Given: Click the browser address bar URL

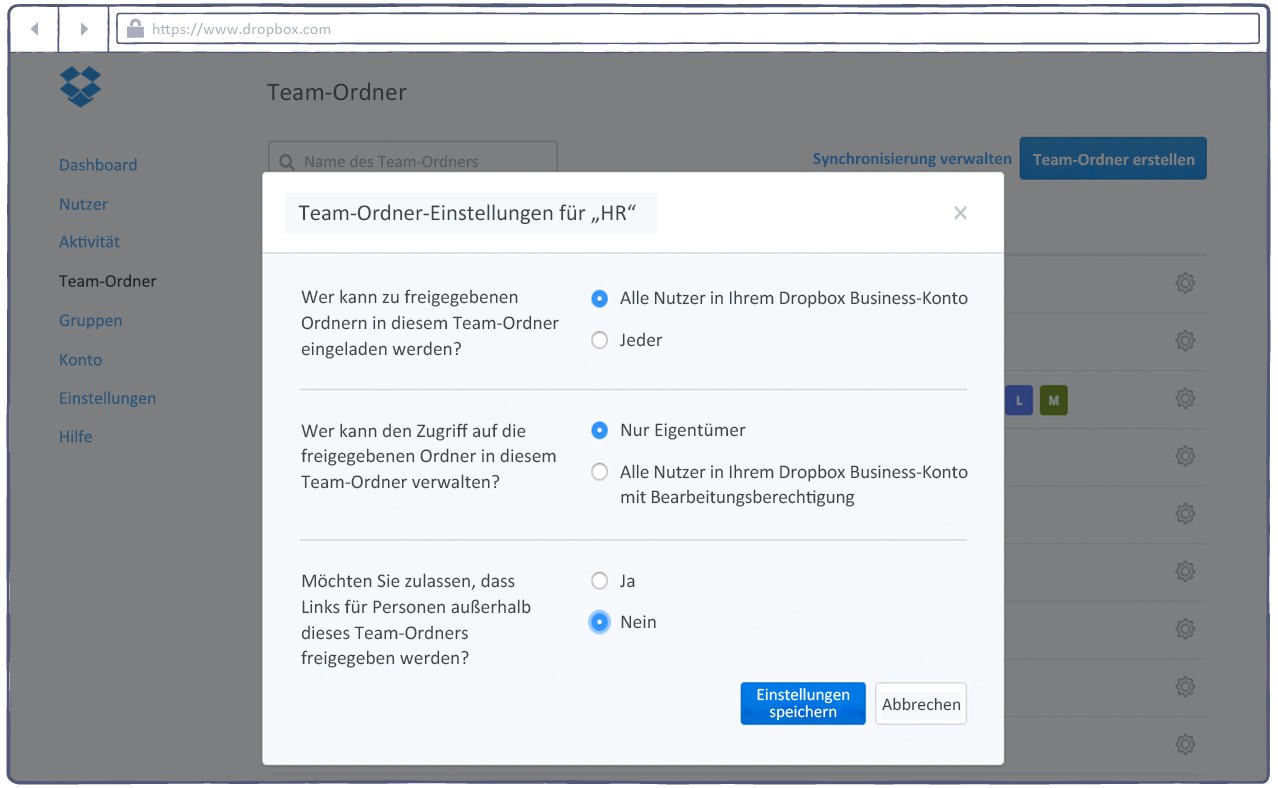Looking at the screenshot, I should (x=241, y=29).
